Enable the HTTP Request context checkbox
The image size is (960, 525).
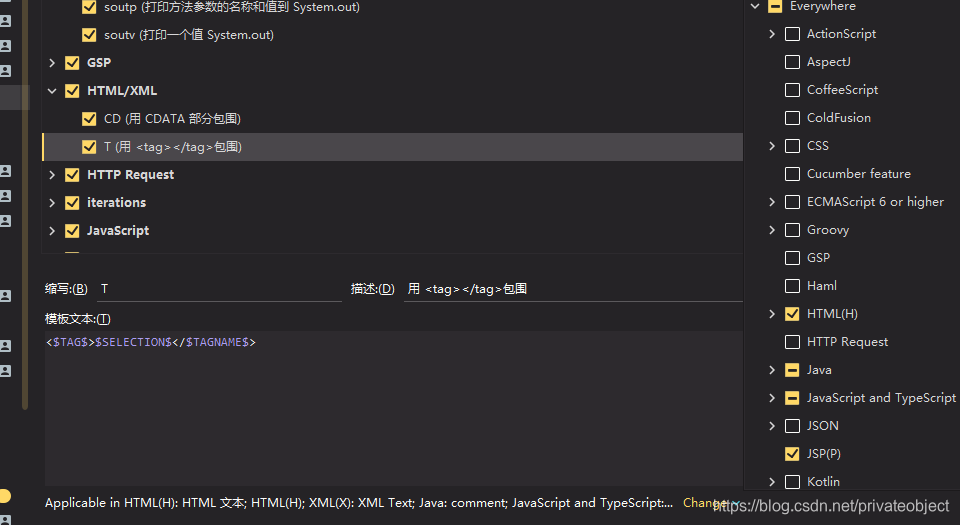coord(792,341)
